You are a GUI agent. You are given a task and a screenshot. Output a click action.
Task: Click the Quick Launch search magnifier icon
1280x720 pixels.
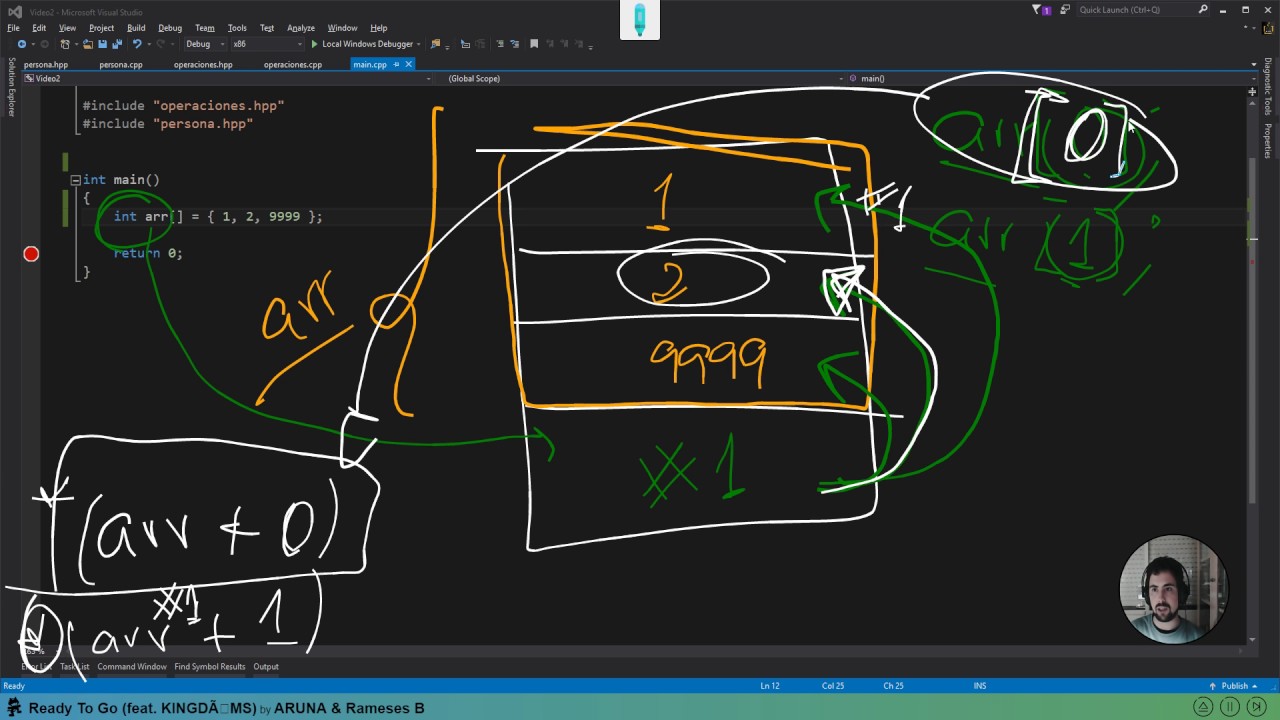[1203, 9]
